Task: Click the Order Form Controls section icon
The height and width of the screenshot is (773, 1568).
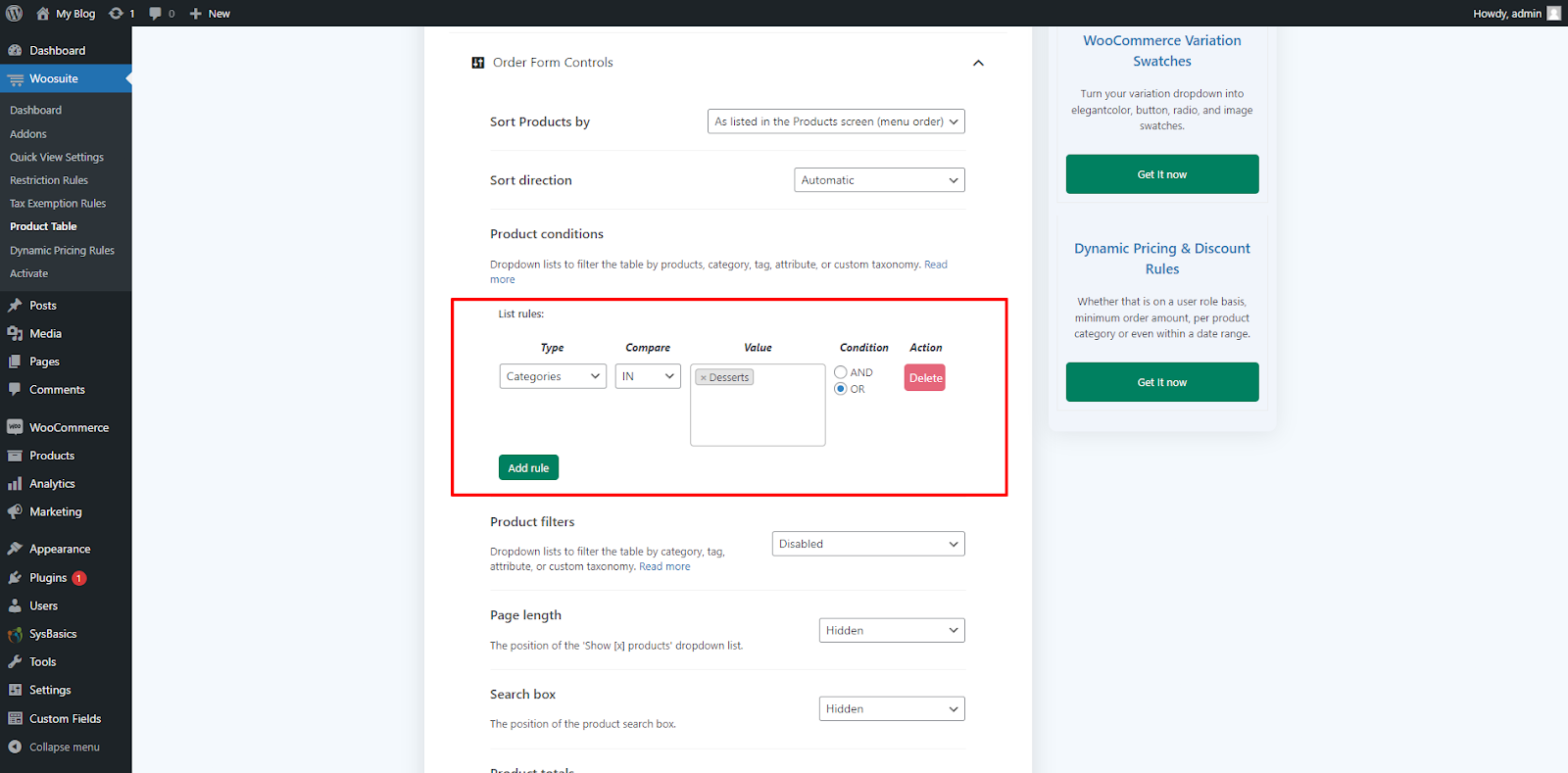Action: point(478,63)
